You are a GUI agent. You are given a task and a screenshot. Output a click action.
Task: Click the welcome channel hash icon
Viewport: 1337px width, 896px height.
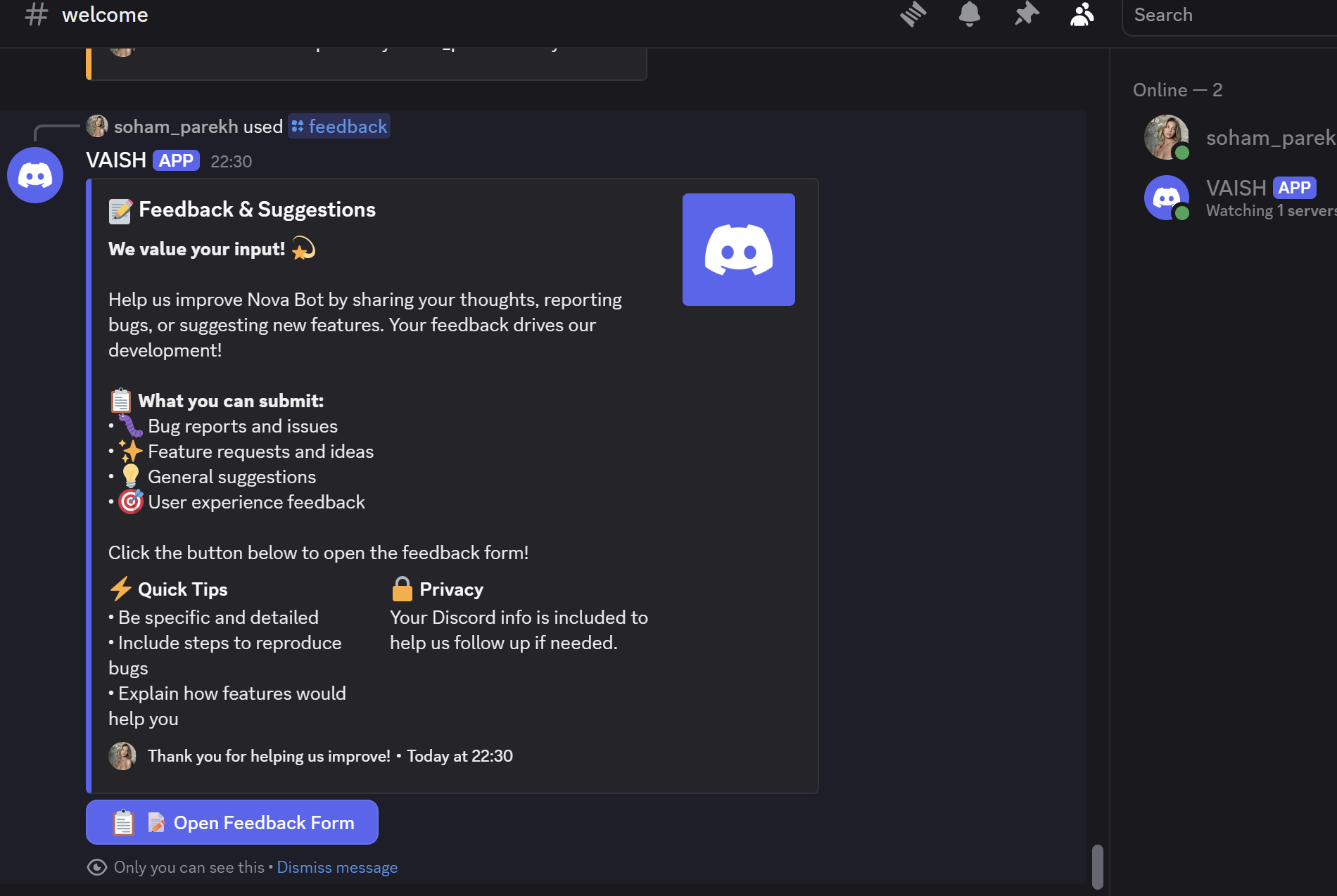click(x=36, y=14)
